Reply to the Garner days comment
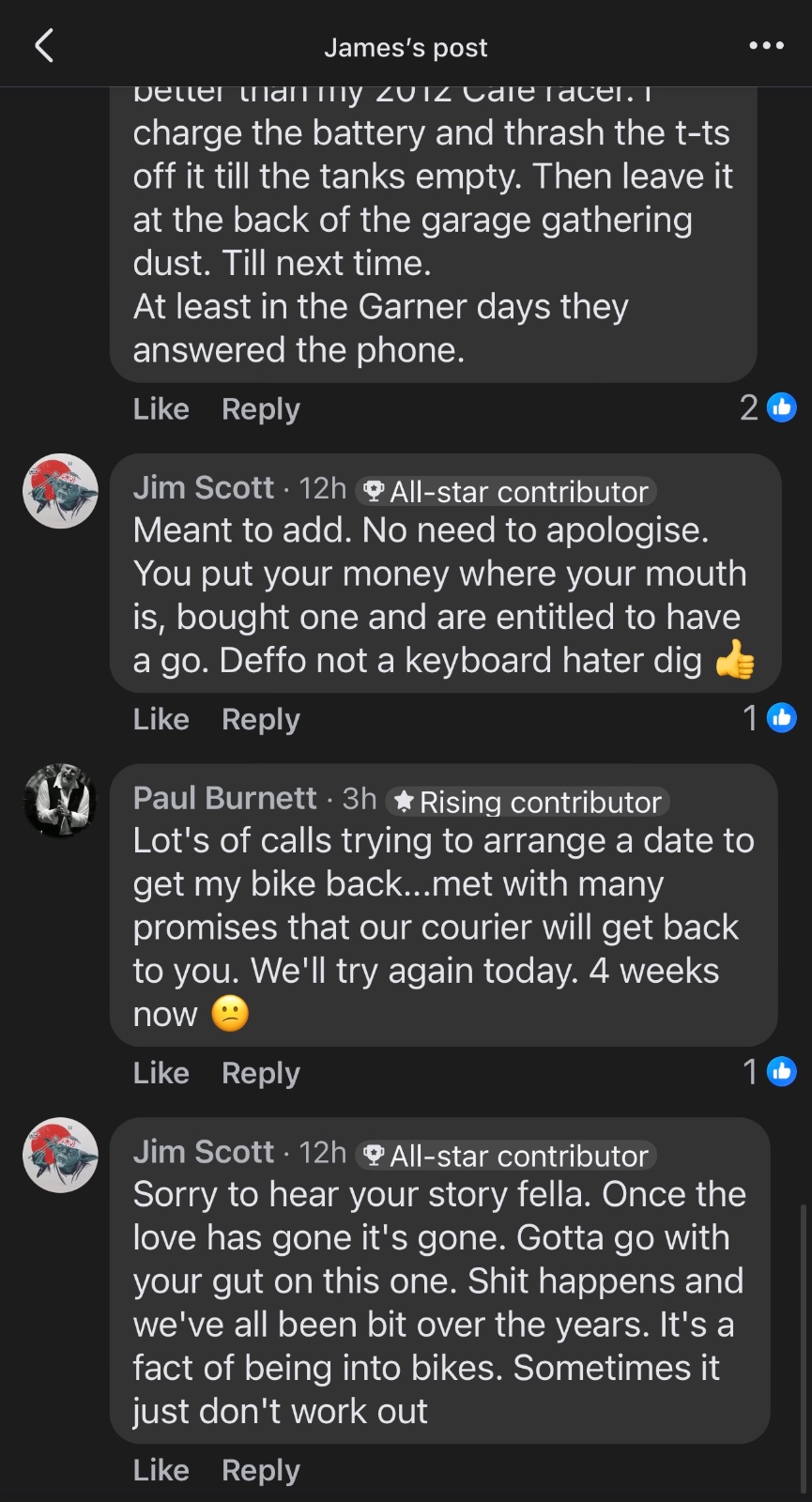Image resolution: width=812 pixels, height=1502 pixels. 261,409
